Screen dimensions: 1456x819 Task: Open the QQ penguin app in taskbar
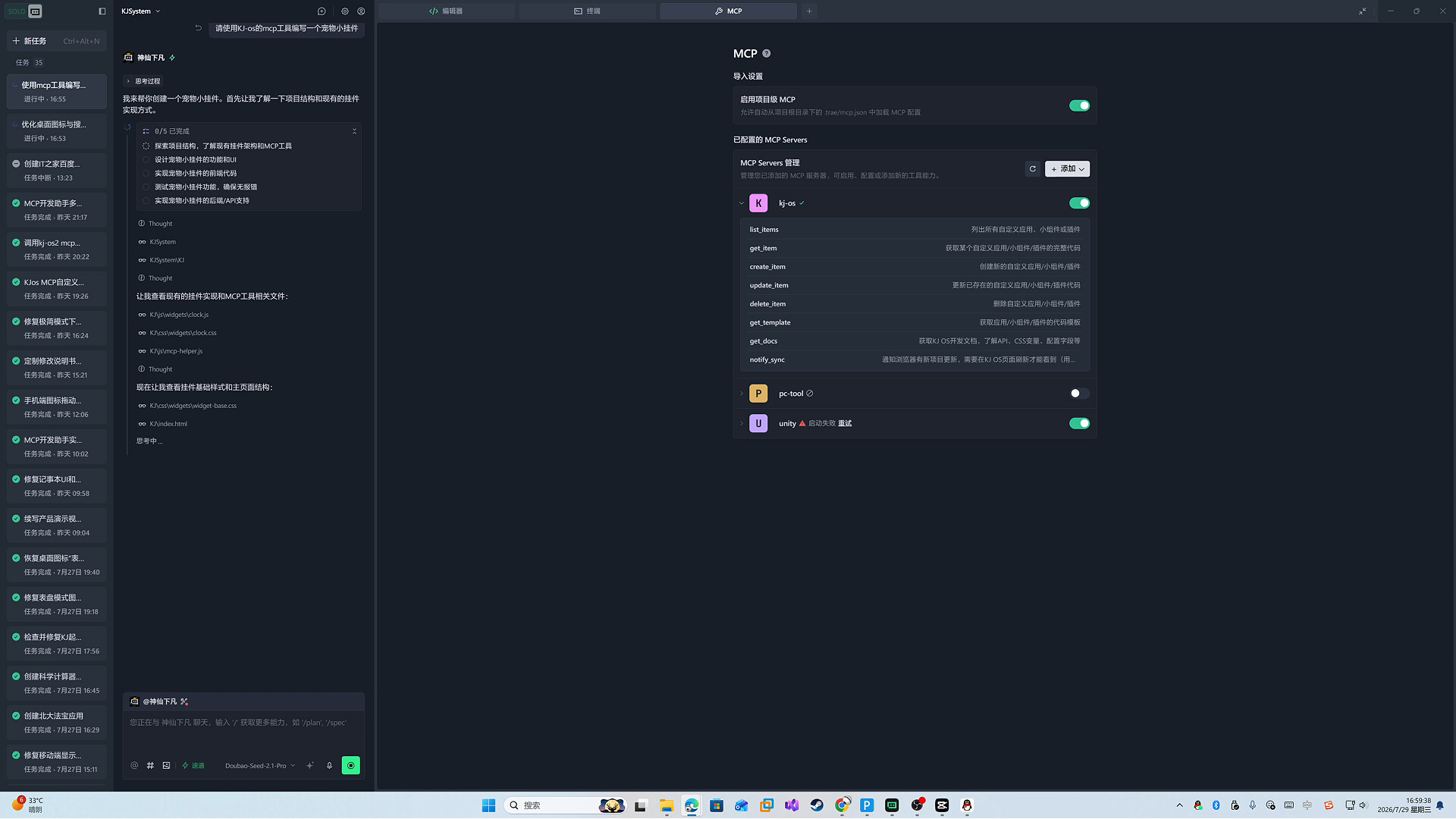[x=967, y=805]
